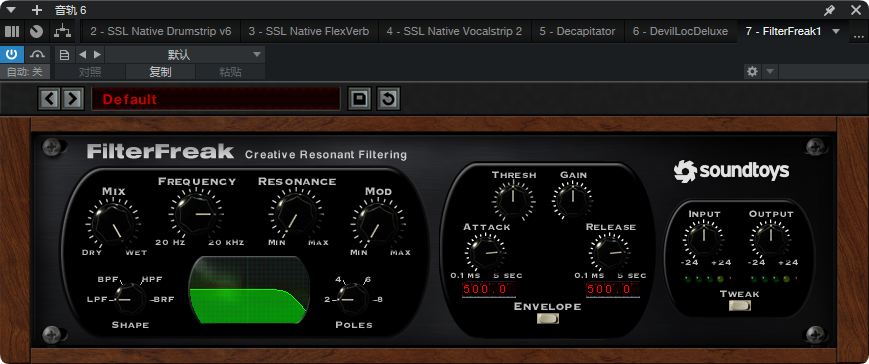Click the Release knob
Viewport: 869px width, 364px height.
[609, 252]
